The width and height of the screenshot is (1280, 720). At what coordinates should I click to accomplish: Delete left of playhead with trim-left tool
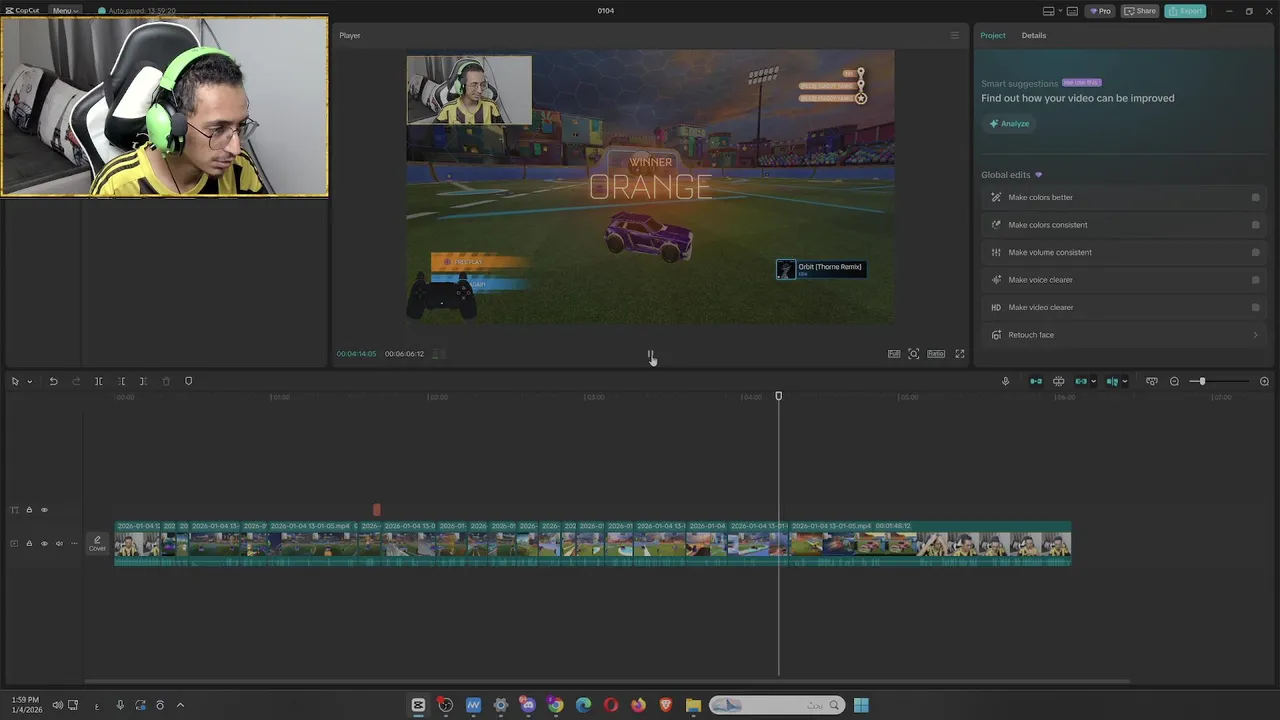point(121,381)
